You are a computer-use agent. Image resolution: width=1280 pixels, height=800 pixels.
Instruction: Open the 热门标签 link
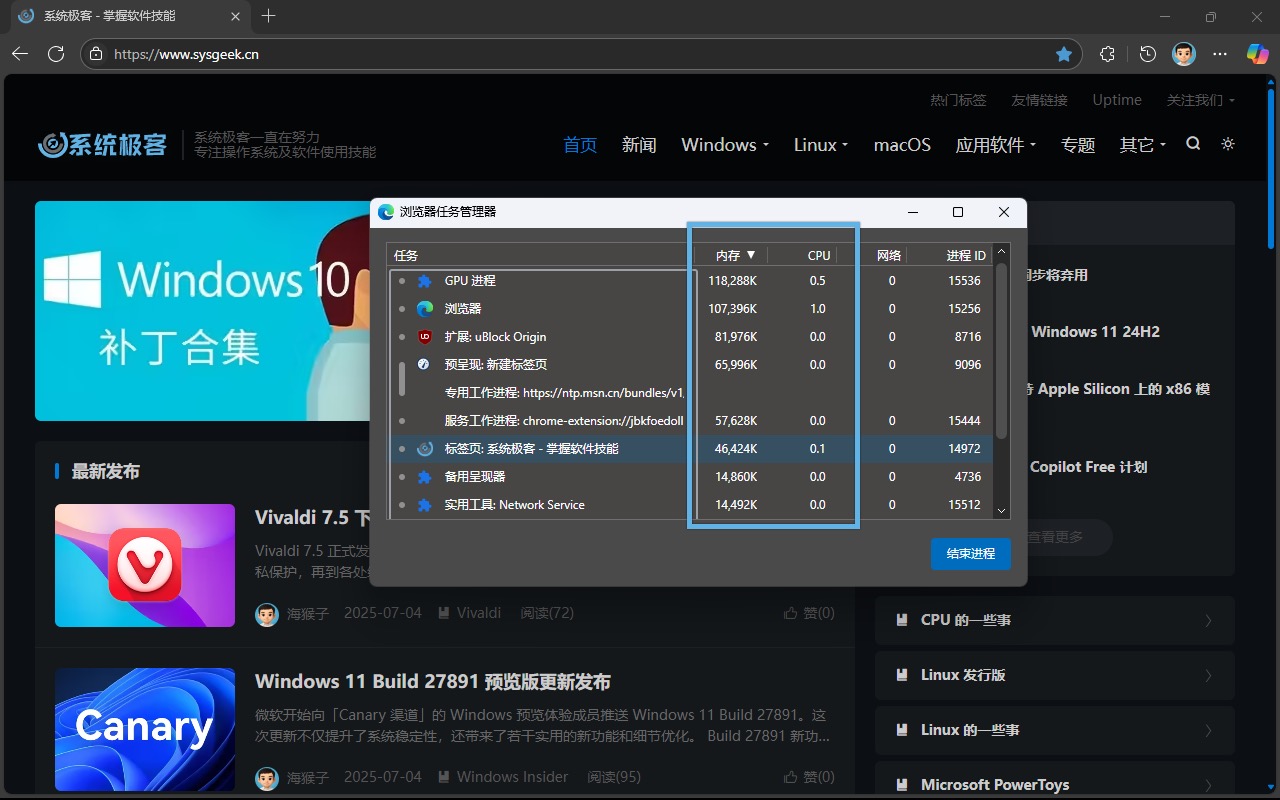[958, 100]
